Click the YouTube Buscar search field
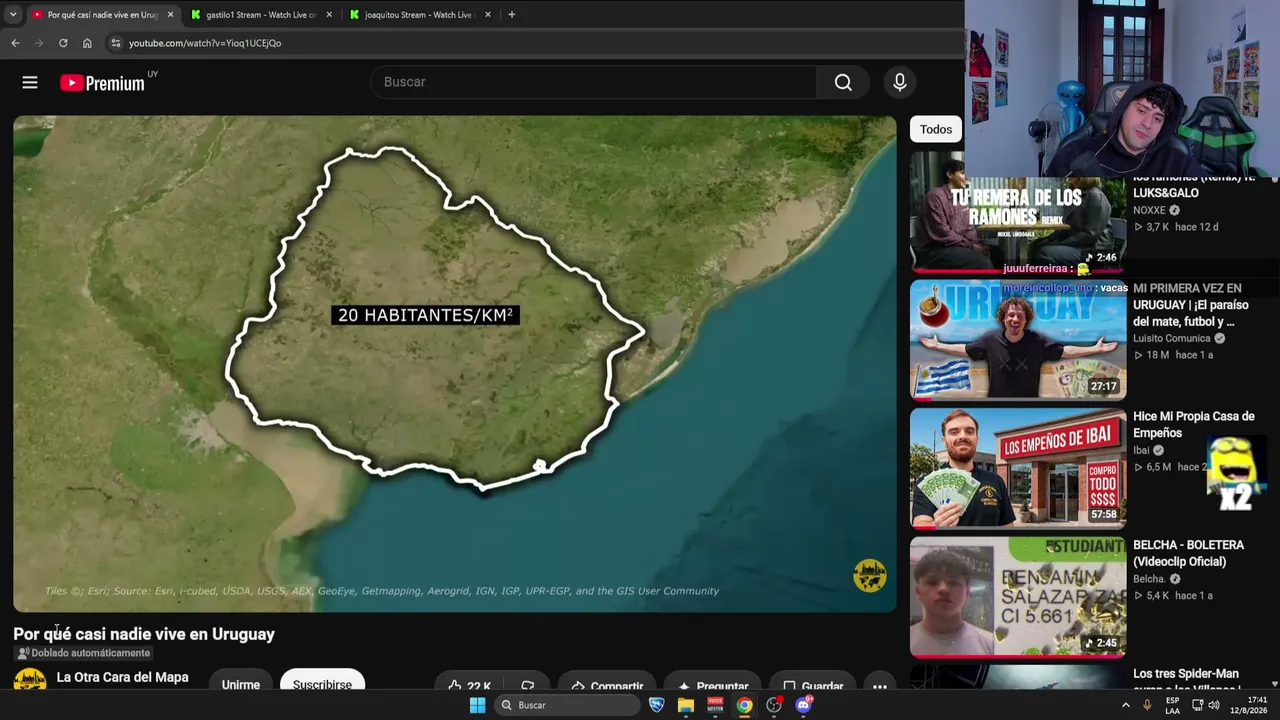 point(594,82)
